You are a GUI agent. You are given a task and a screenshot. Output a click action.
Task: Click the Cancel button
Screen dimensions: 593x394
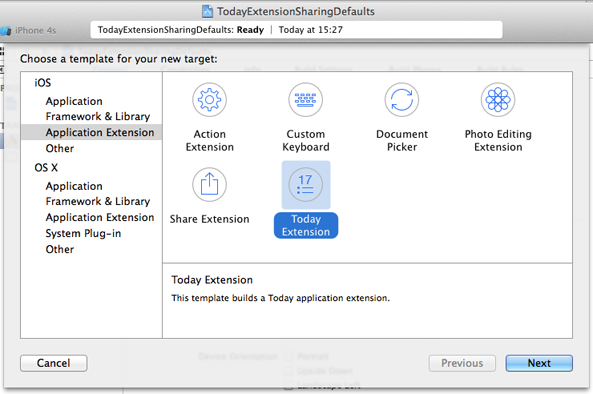coord(54,363)
